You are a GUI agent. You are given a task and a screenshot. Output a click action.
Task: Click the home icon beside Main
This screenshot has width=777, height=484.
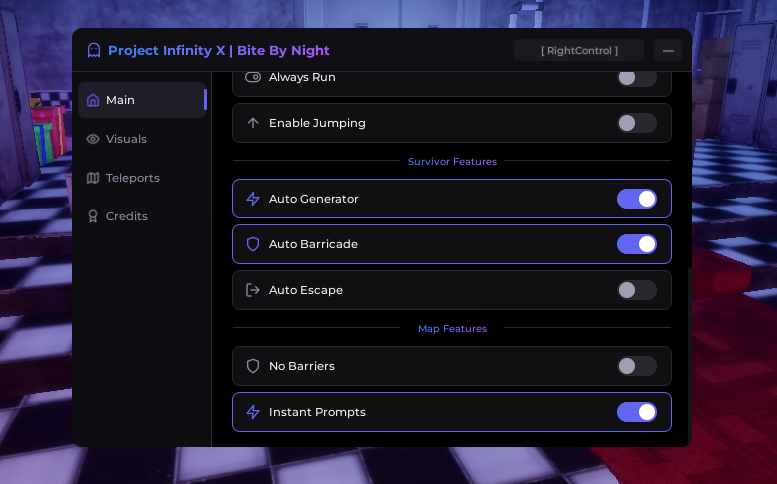tap(93, 100)
